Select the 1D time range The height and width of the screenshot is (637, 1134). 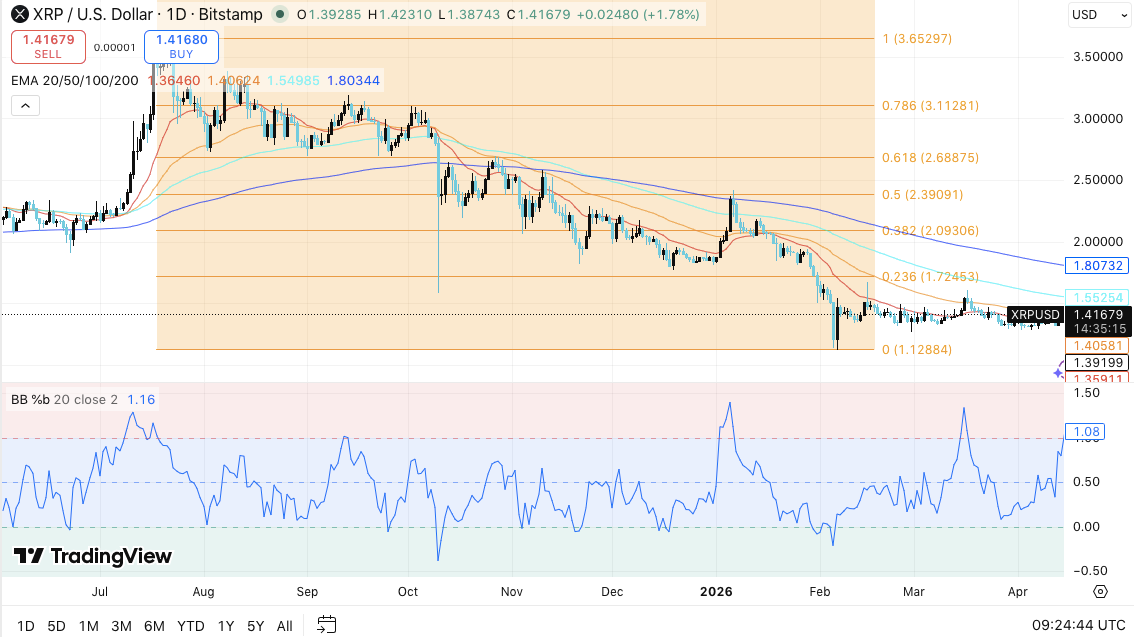click(x=25, y=626)
